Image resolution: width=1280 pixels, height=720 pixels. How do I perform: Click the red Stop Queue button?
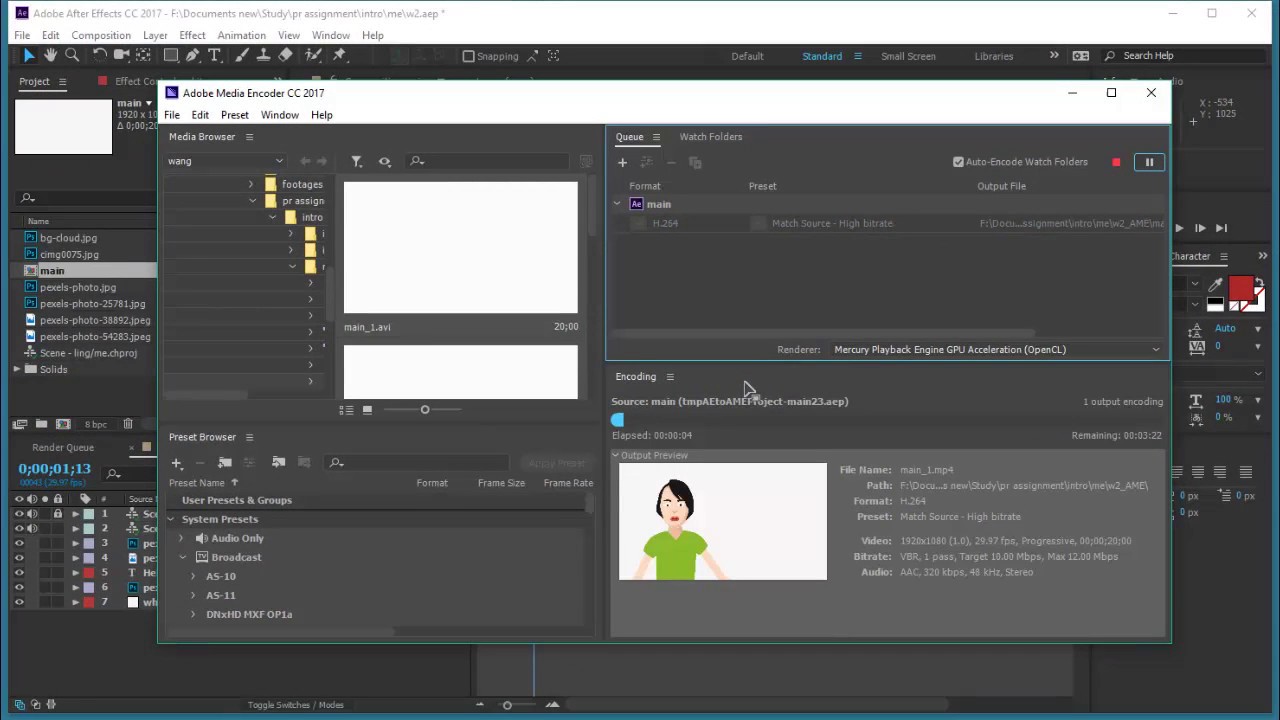[x=1116, y=162]
